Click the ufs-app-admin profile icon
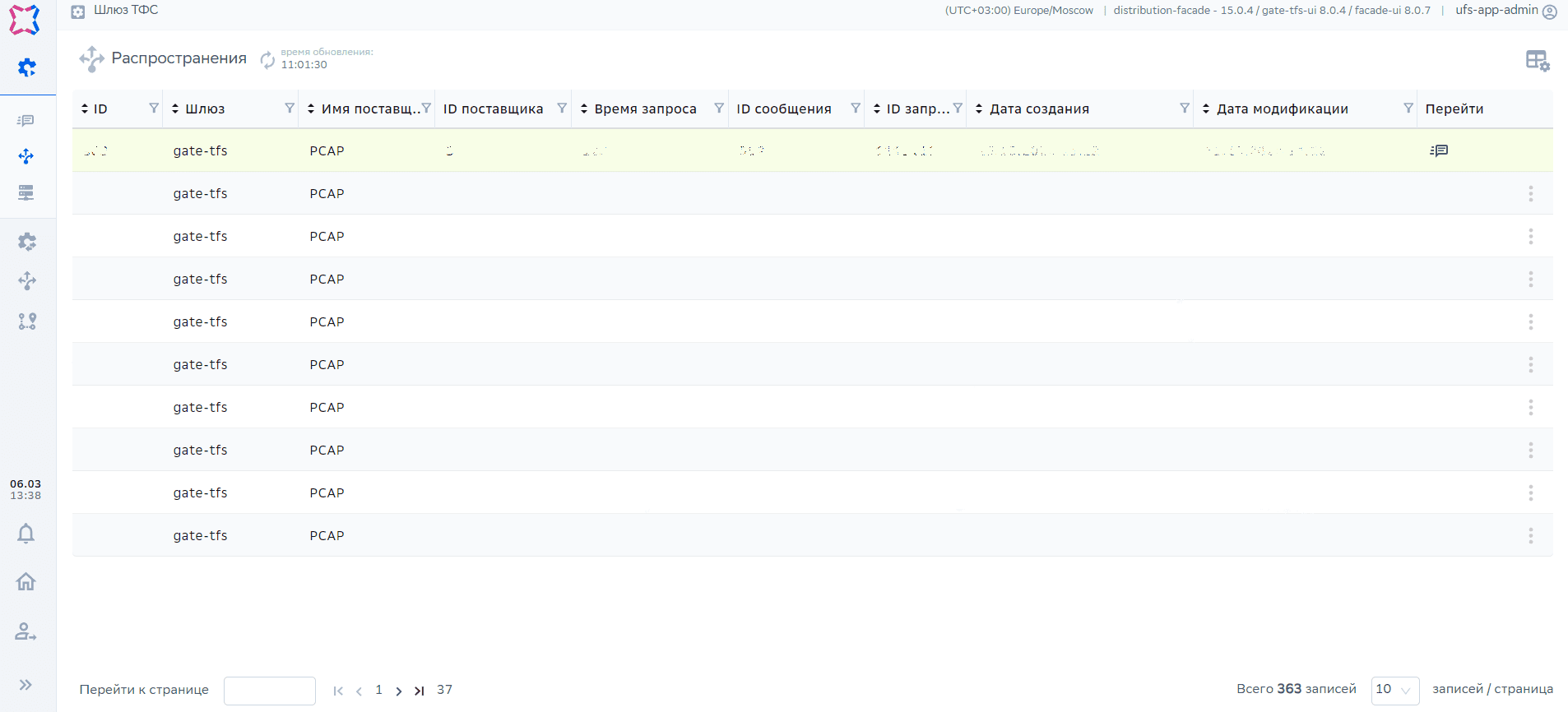 click(x=1550, y=12)
